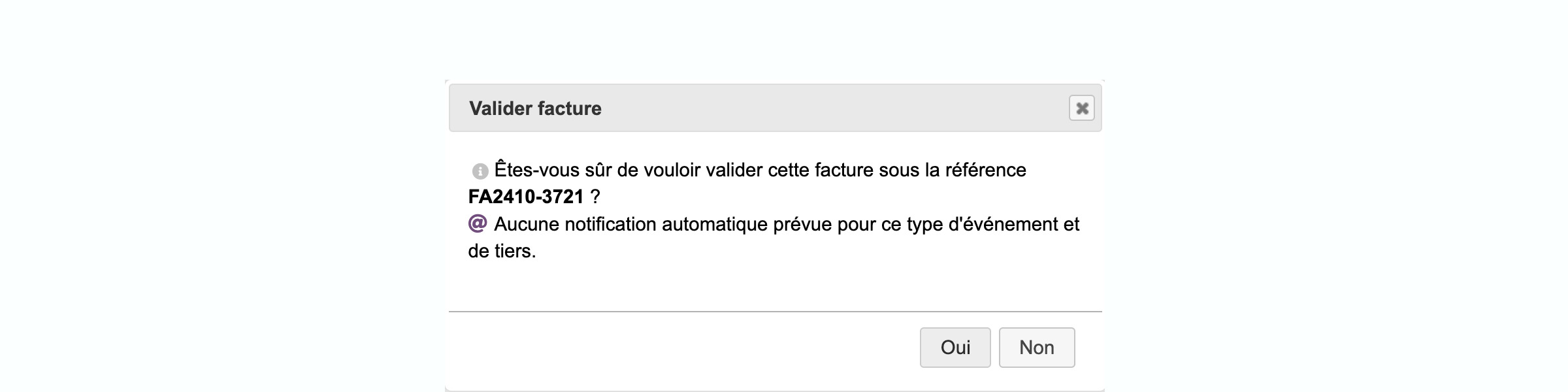Viewport: 1568px width, 392px height.
Task: Click the question mark after the reference
Action: [x=595, y=197]
